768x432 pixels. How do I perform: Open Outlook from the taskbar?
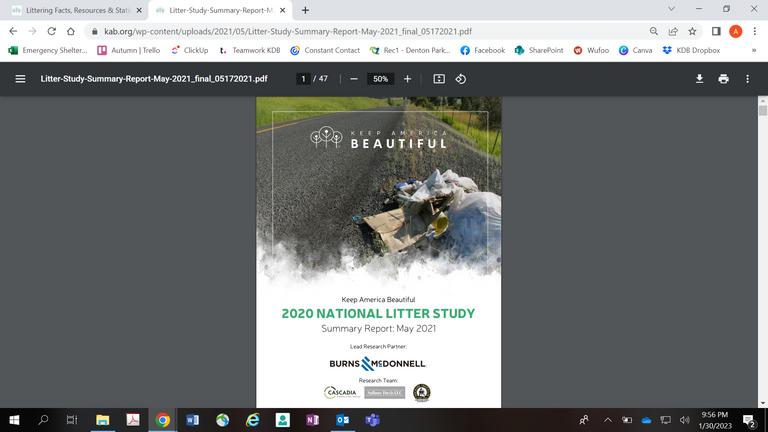point(343,420)
